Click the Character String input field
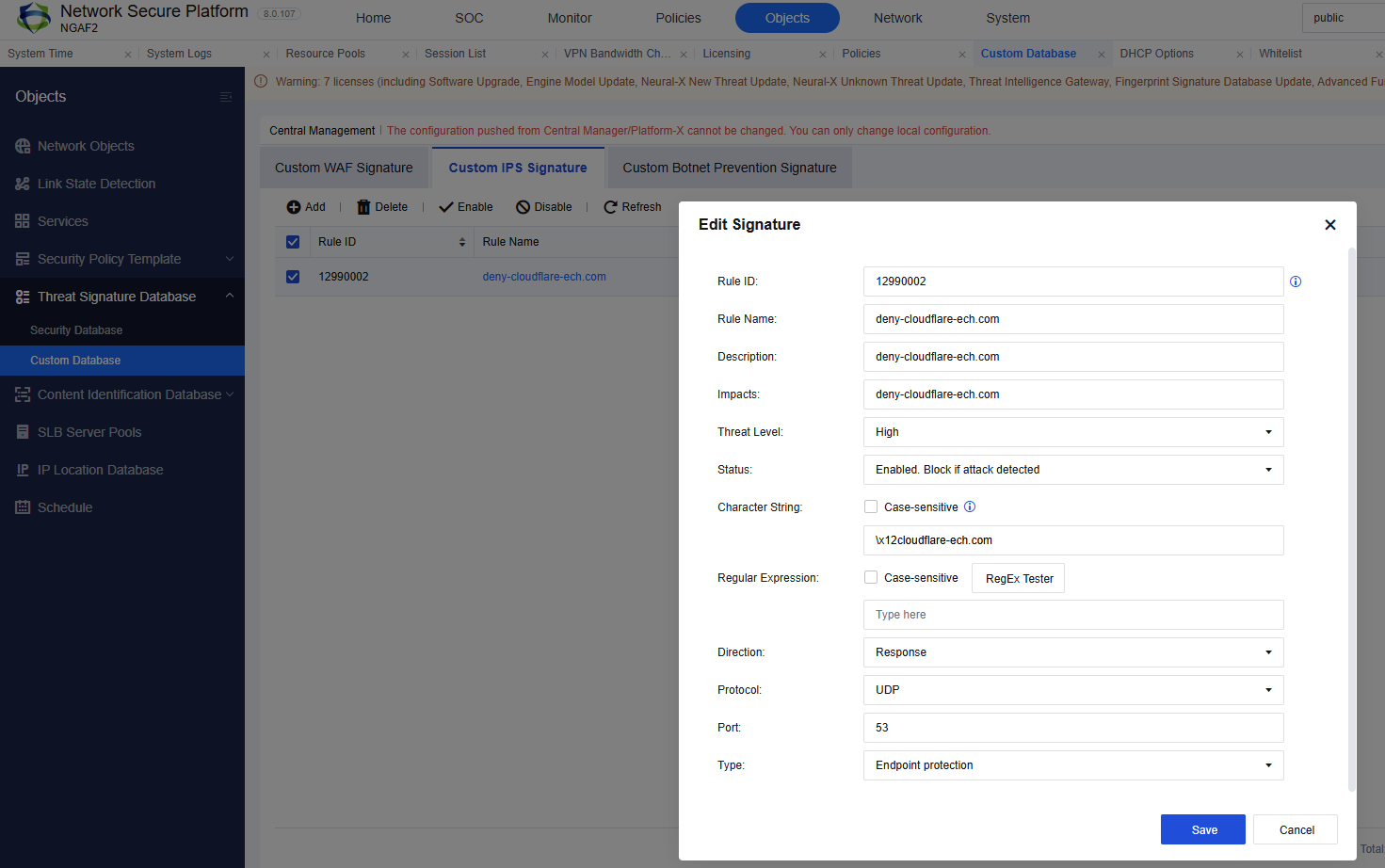Screen dimensions: 1385x868 [x=1073, y=540]
